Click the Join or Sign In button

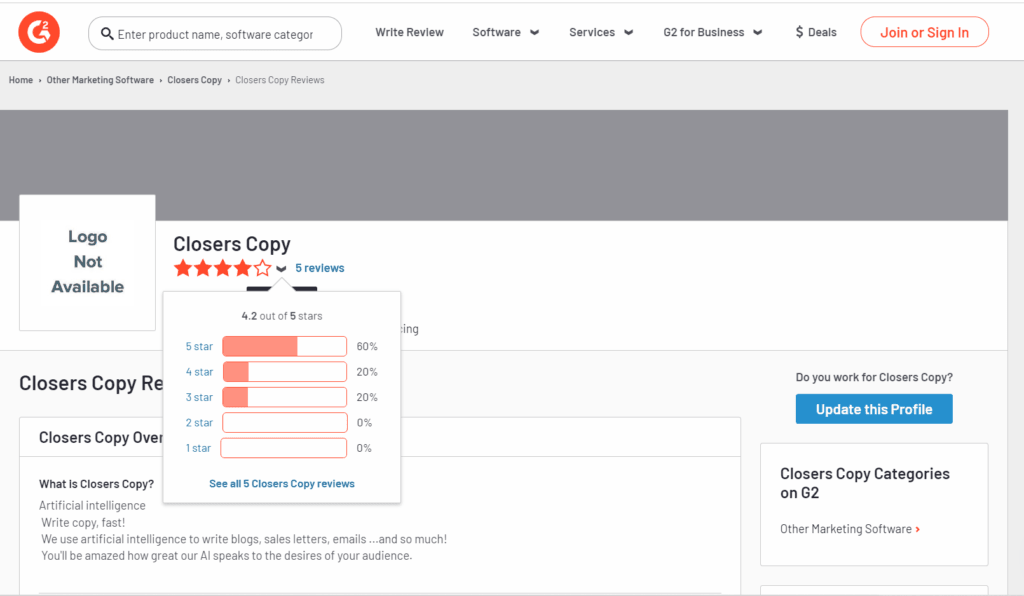(x=924, y=32)
